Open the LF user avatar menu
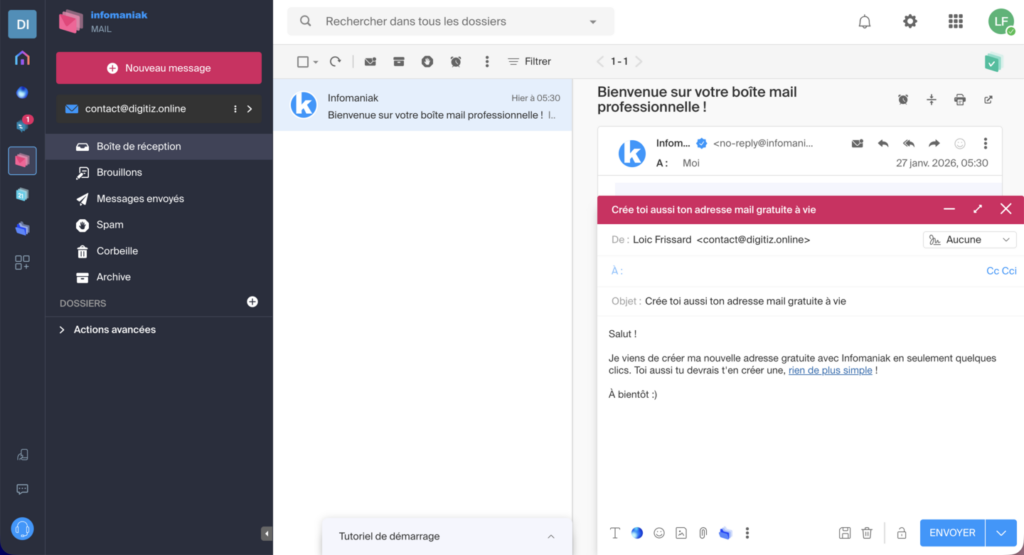The height and width of the screenshot is (555, 1024). pos(1000,22)
